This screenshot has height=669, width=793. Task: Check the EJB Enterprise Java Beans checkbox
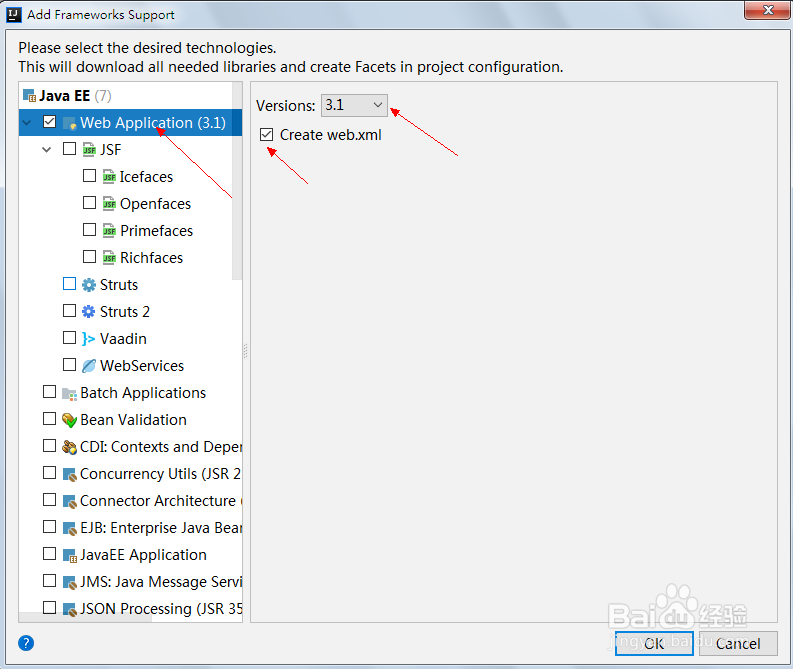[50, 527]
